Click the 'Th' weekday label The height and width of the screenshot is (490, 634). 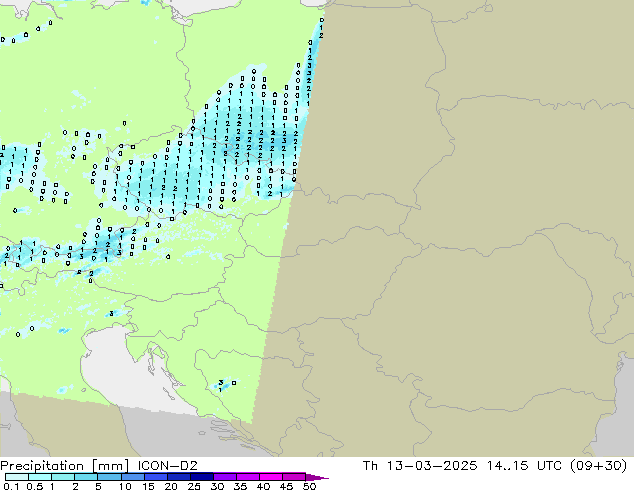point(370,466)
